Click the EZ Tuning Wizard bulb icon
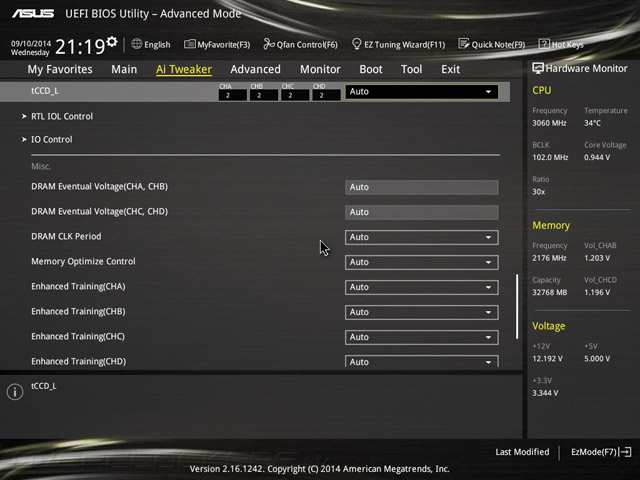This screenshot has height=480, width=640. pyautogui.click(x=356, y=44)
